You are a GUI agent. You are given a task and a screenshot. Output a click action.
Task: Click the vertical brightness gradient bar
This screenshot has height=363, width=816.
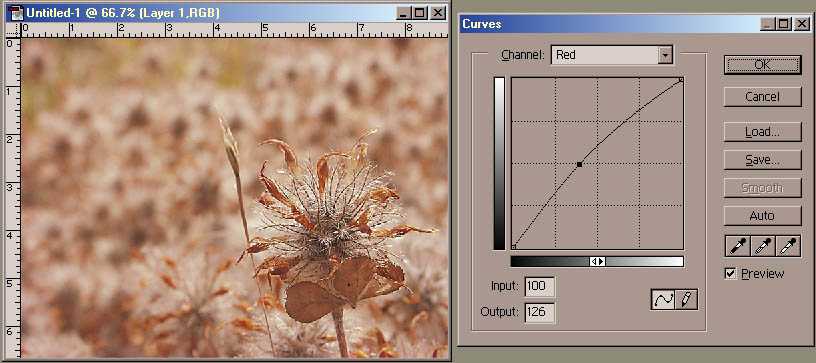click(500, 163)
